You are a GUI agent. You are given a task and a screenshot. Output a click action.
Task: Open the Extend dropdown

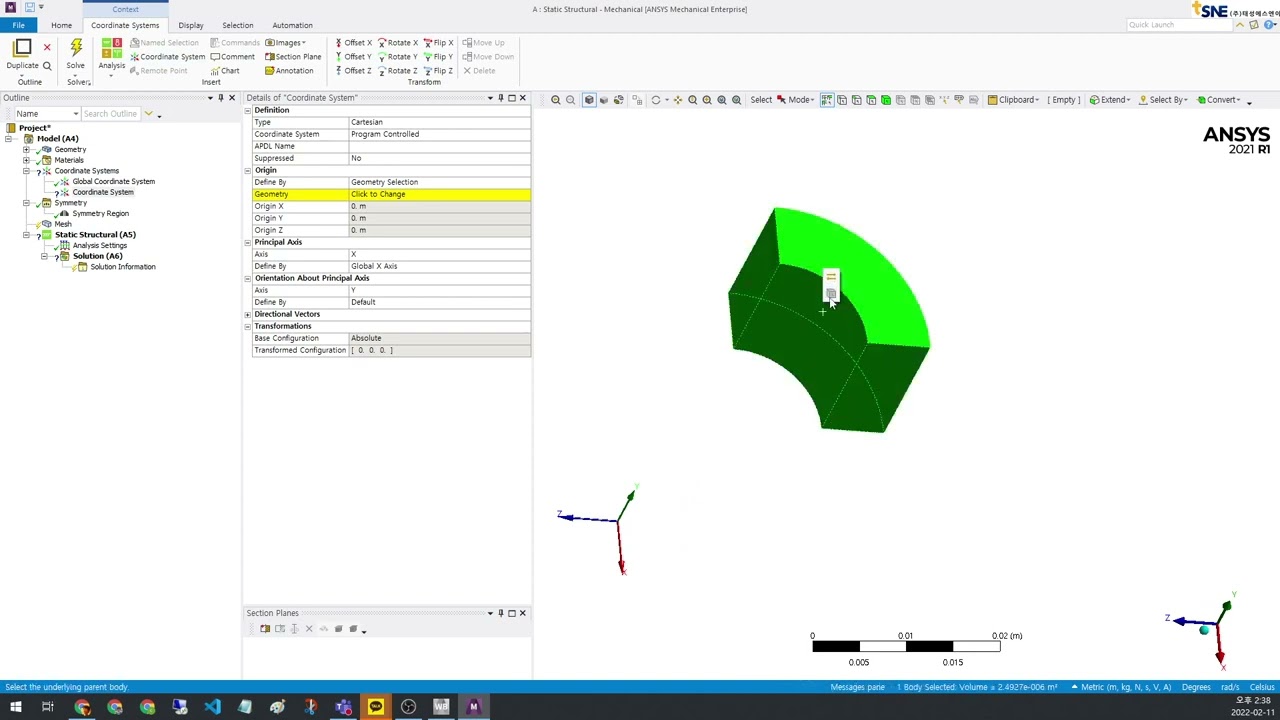click(x=1109, y=100)
